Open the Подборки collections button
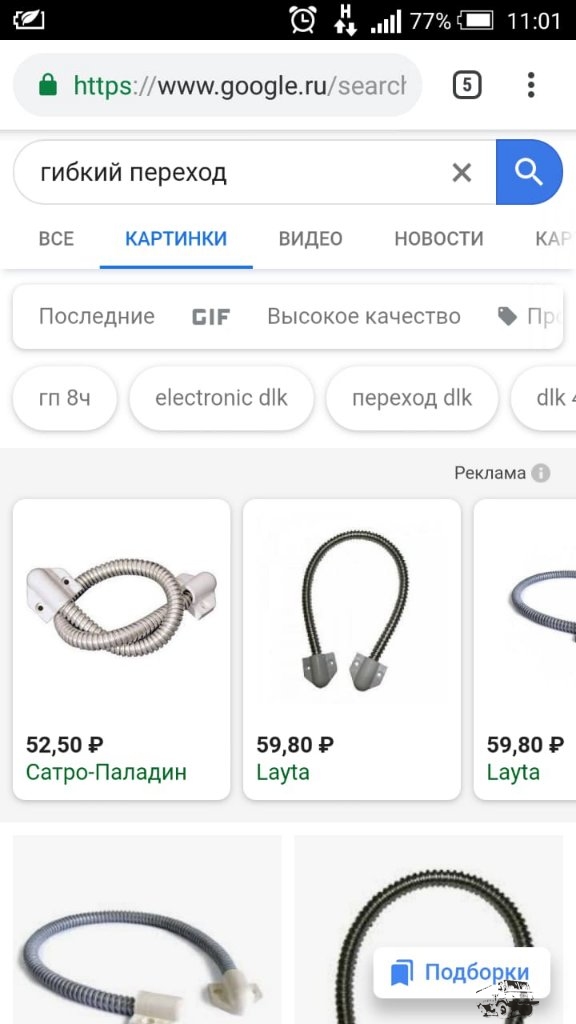 (462, 972)
